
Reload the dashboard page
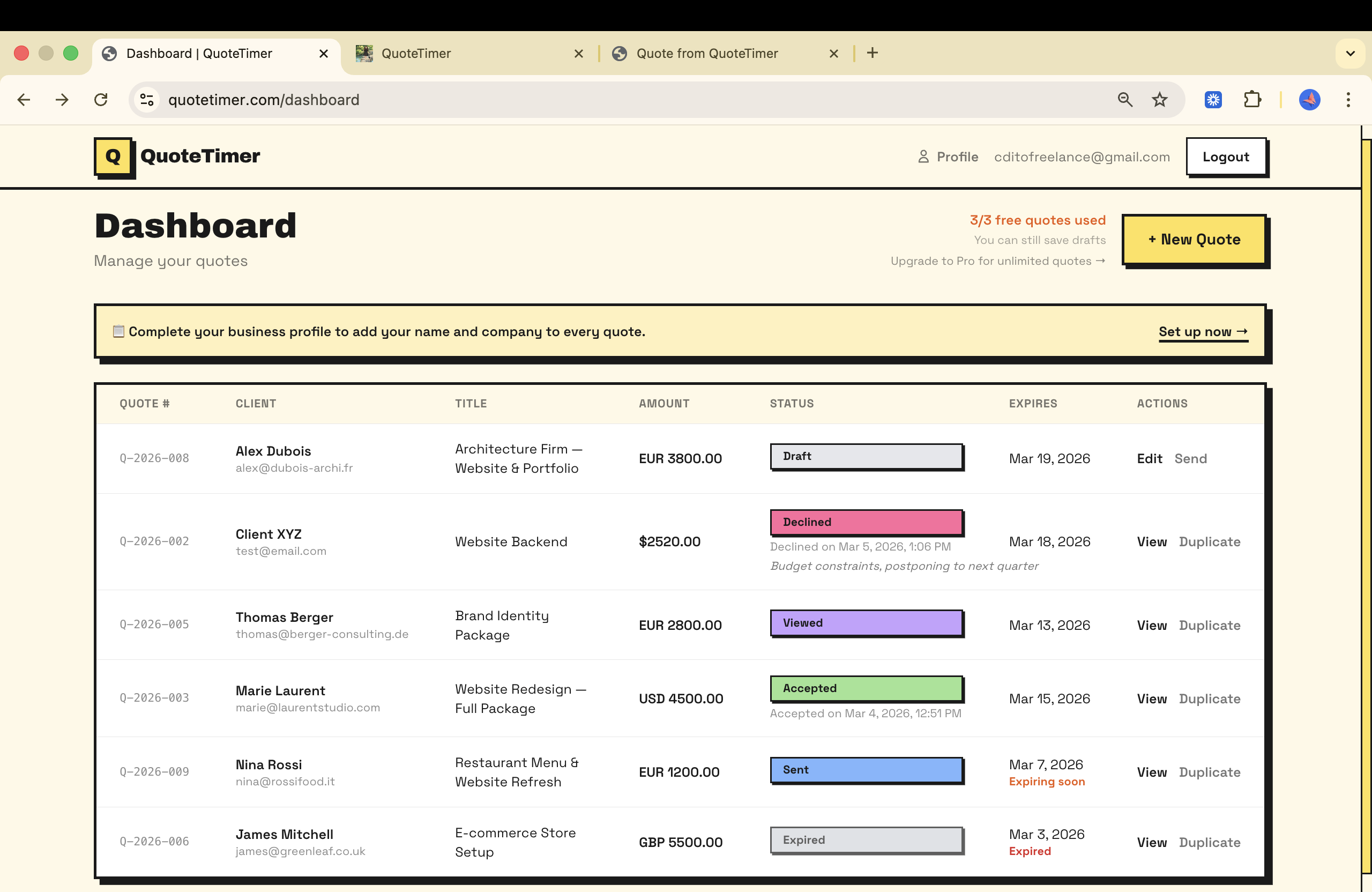101,99
